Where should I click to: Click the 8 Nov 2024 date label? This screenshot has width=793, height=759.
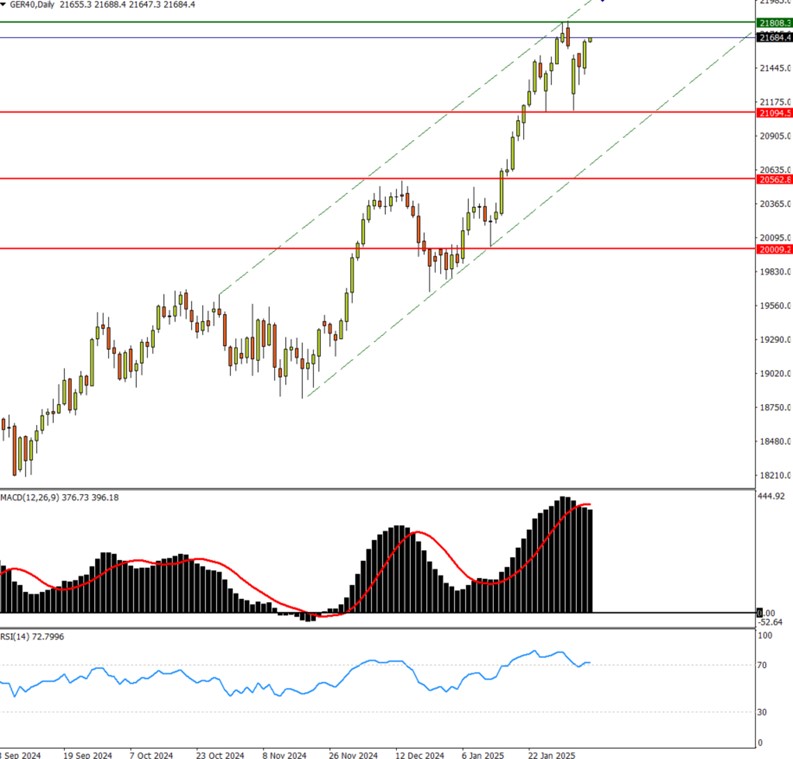(x=285, y=755)
